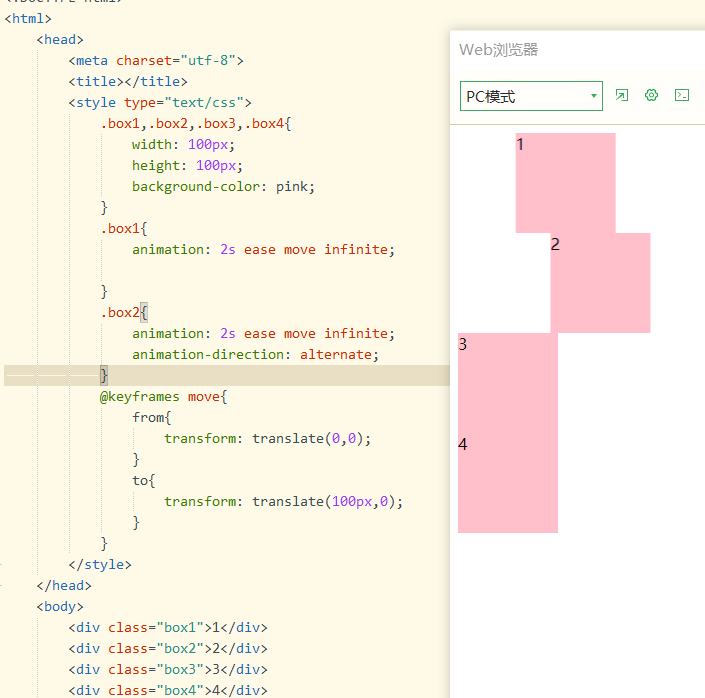The height and width of the screenshot is (698, 705).
Task: Open the console terminal icon in browser panel
Action: tap(682, 95)
